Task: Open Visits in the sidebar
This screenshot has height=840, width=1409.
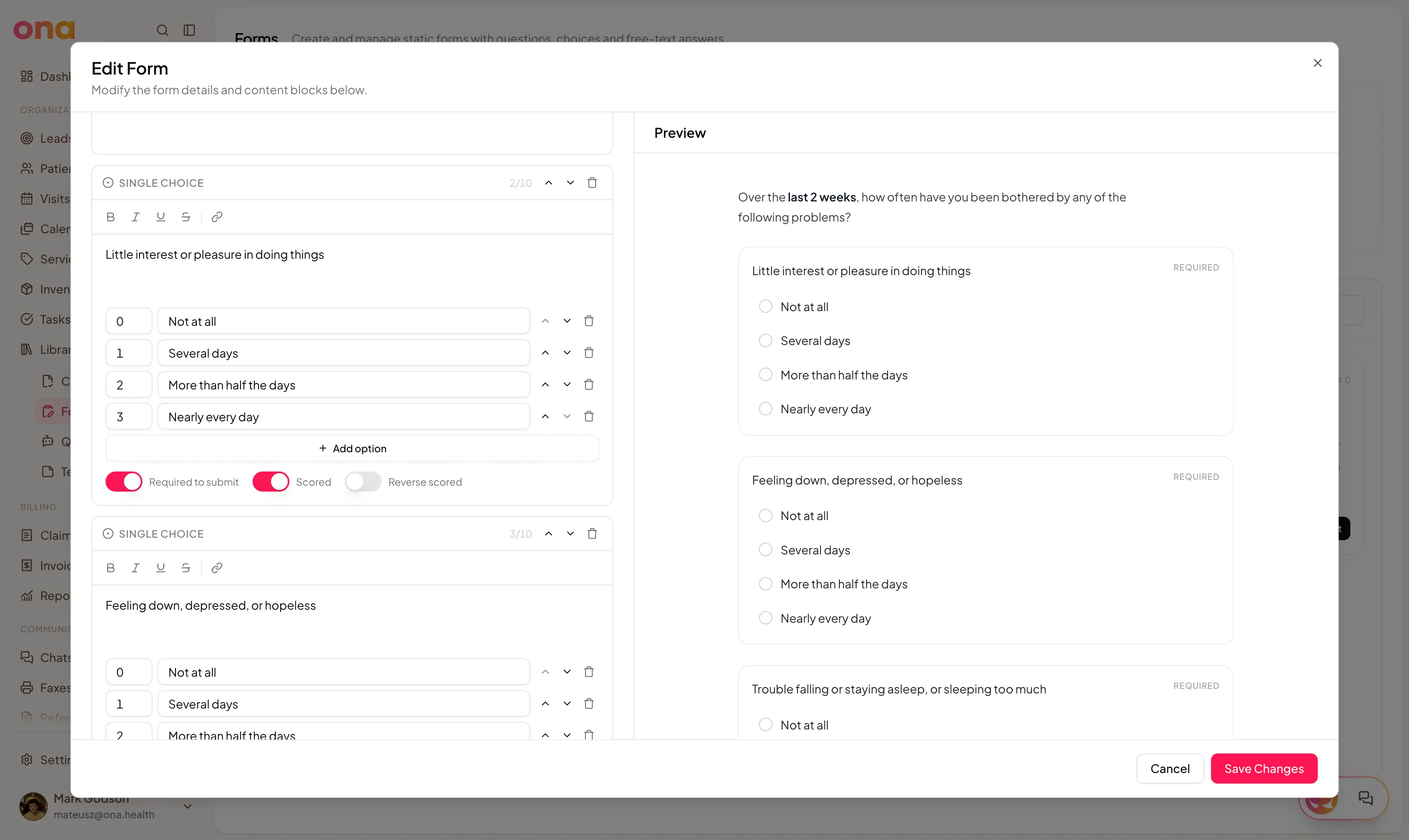Action: pos(45,198)
